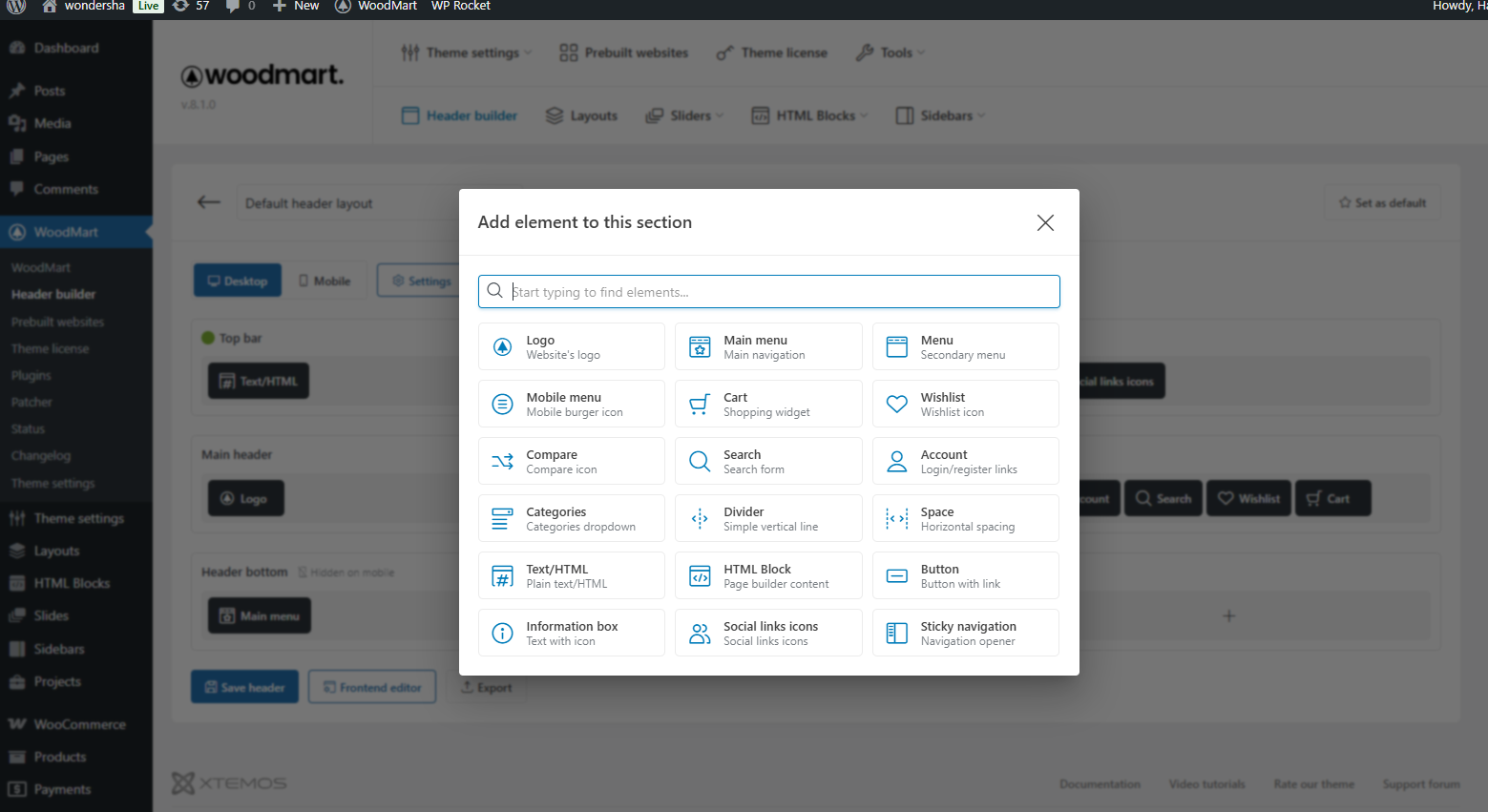
Task: Choose the Wishlist heart icon
Action: pos(896,405)
